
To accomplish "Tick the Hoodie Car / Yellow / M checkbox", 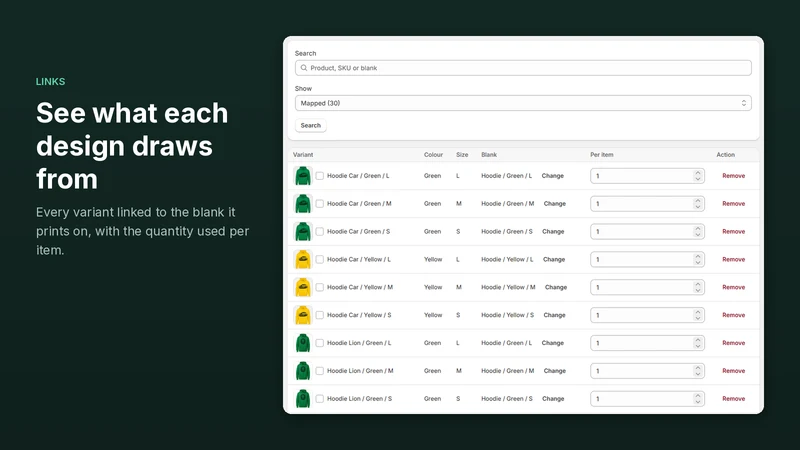I will point(319,287).
